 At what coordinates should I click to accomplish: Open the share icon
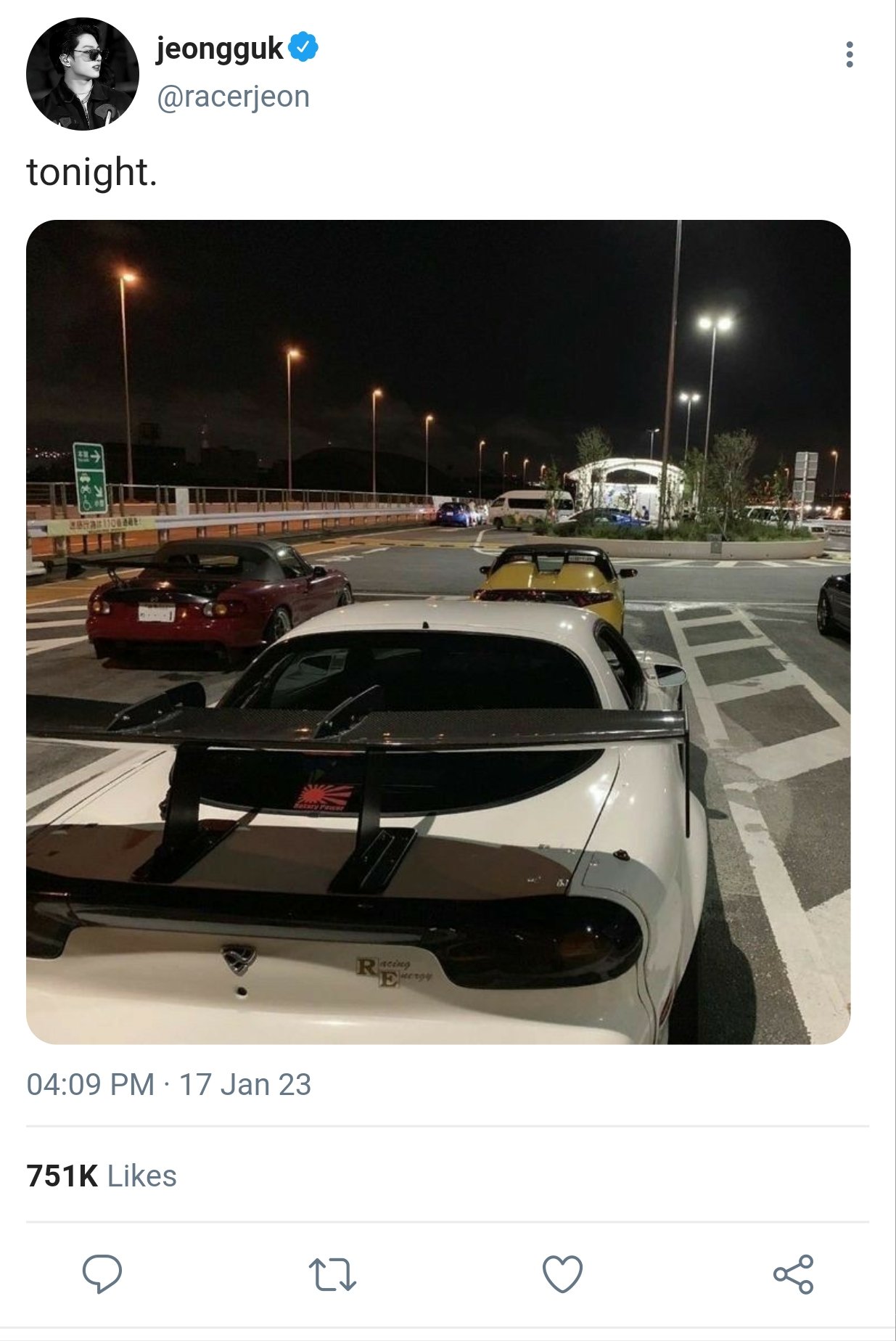[x=794, y=1274]
